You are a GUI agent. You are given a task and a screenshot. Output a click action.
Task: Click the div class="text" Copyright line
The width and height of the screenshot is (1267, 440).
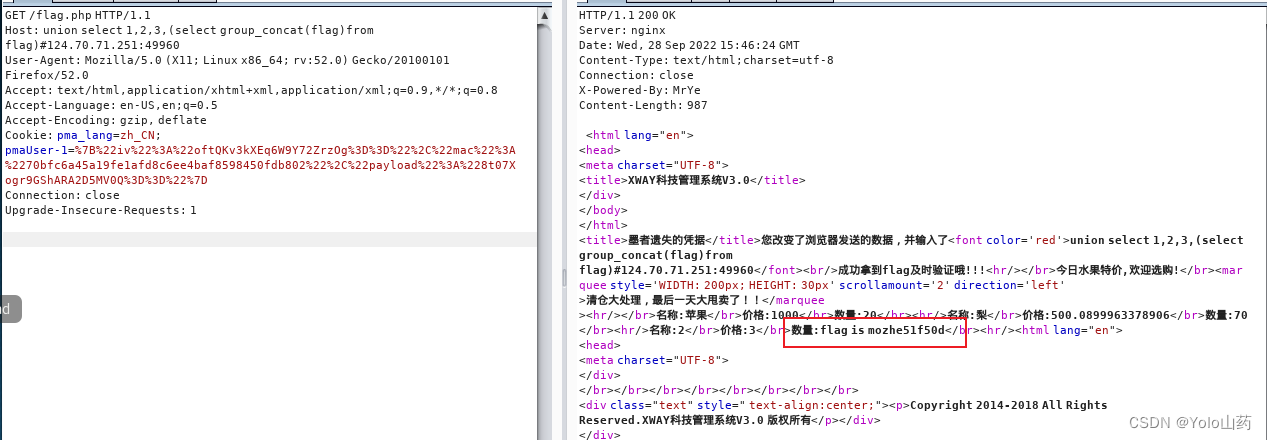point(843,405)
